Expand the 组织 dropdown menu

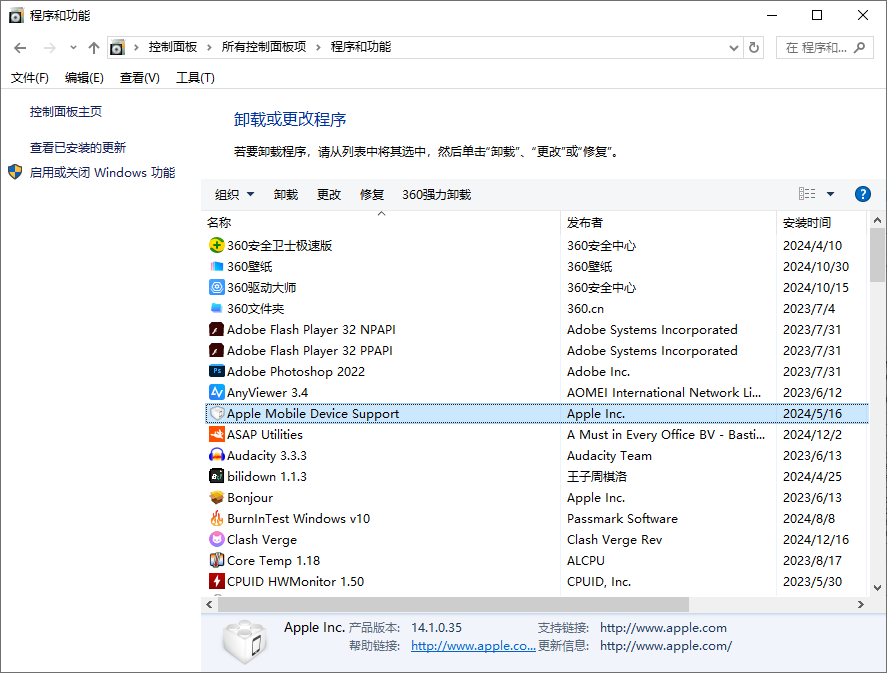(x=234, y=194)
